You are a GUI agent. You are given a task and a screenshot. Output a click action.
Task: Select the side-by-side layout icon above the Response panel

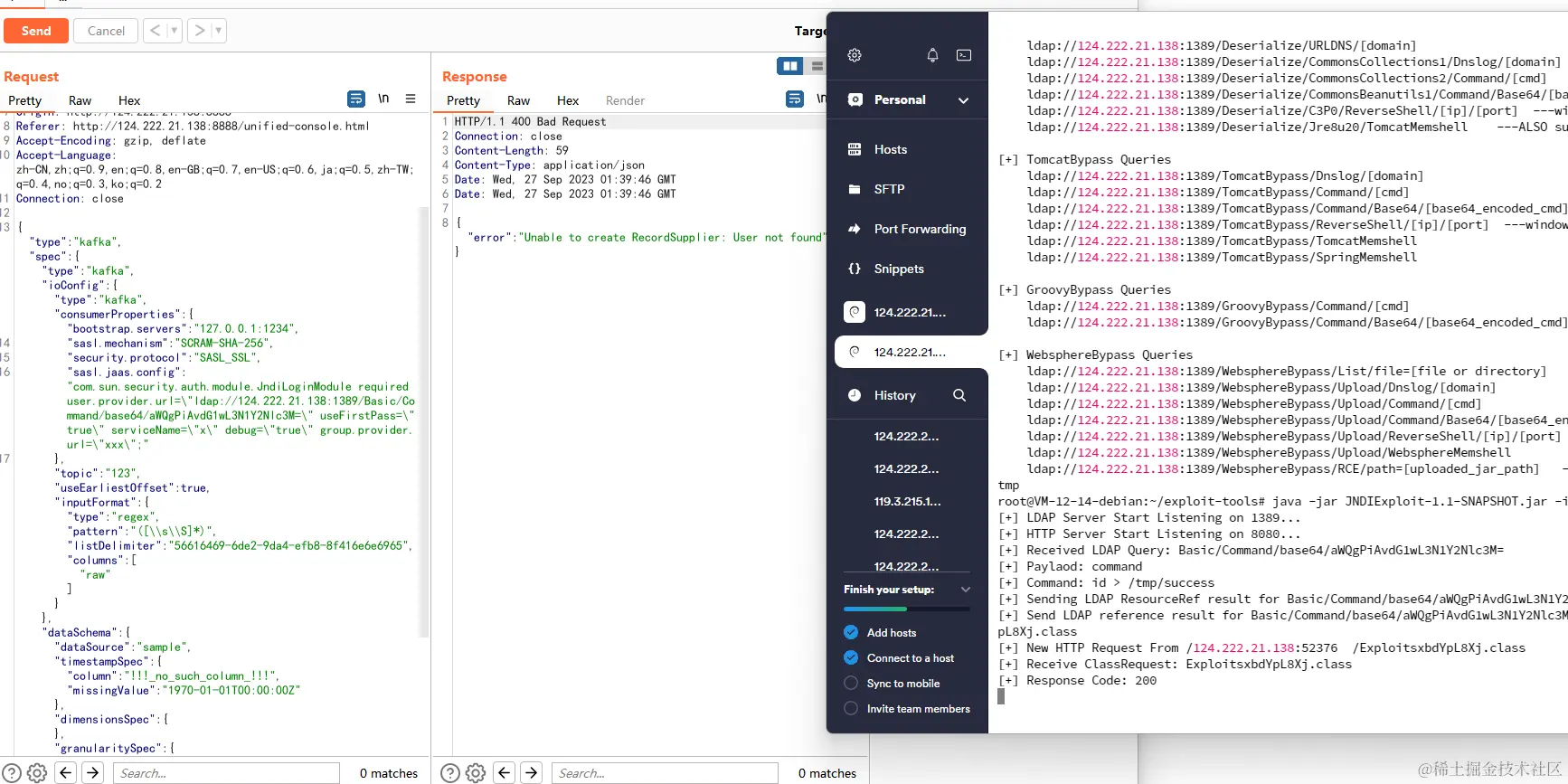point(790,66)
